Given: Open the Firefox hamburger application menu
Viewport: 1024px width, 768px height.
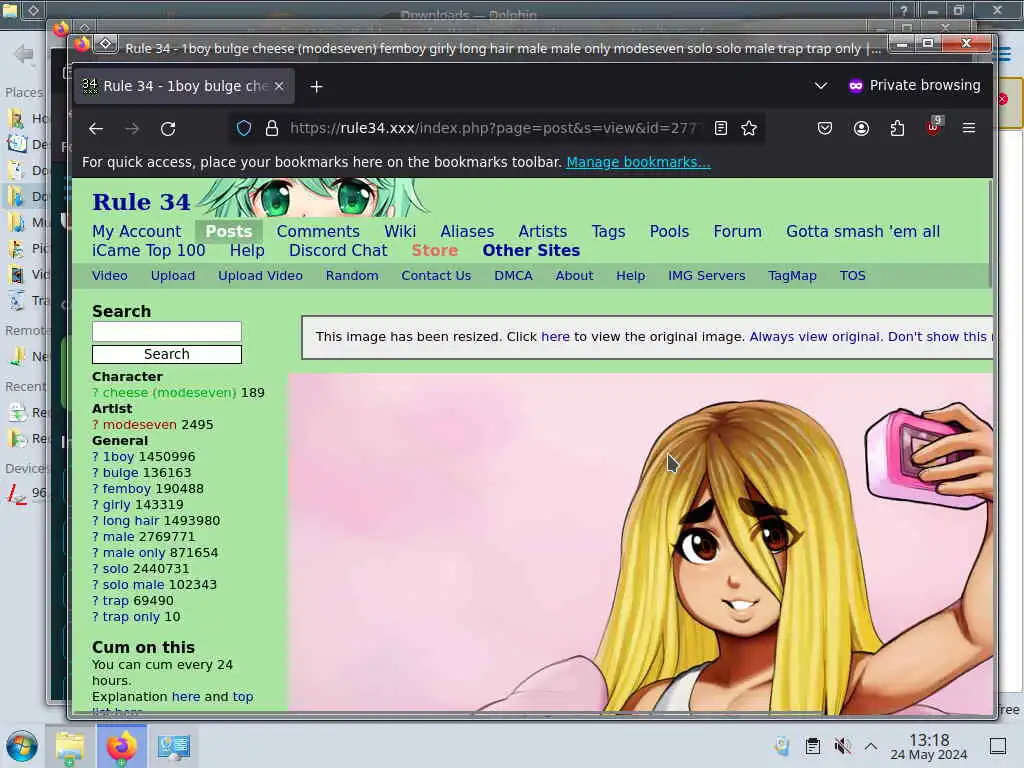Looking at the screenshot, I should pos(969,128).
